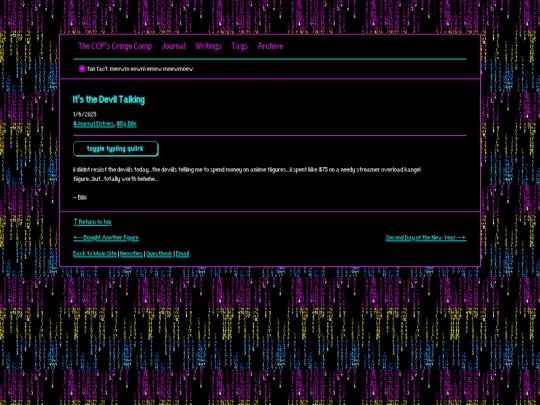540x405 pixels.
Task: Click the magenta circle fun fact icon
Action: 82,69
